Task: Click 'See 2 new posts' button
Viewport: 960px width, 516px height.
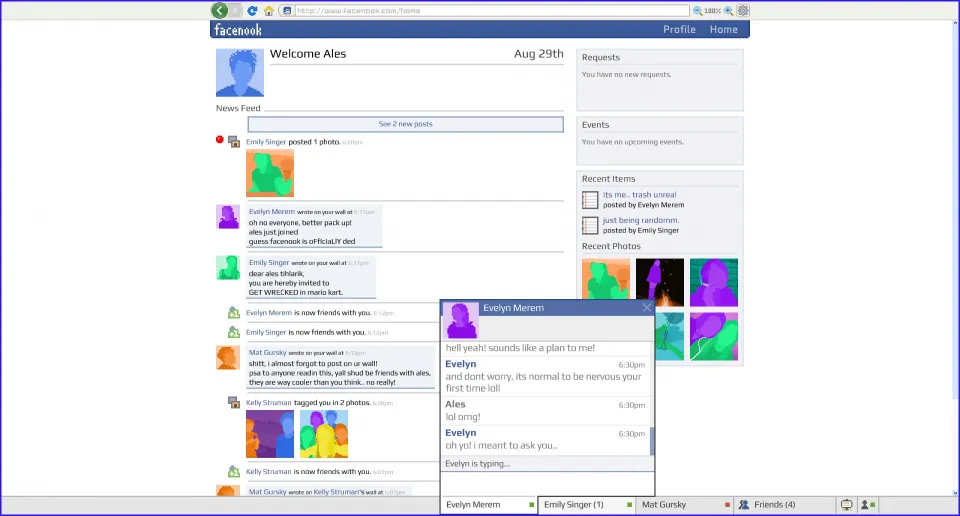Action: (x=405, y=124)
